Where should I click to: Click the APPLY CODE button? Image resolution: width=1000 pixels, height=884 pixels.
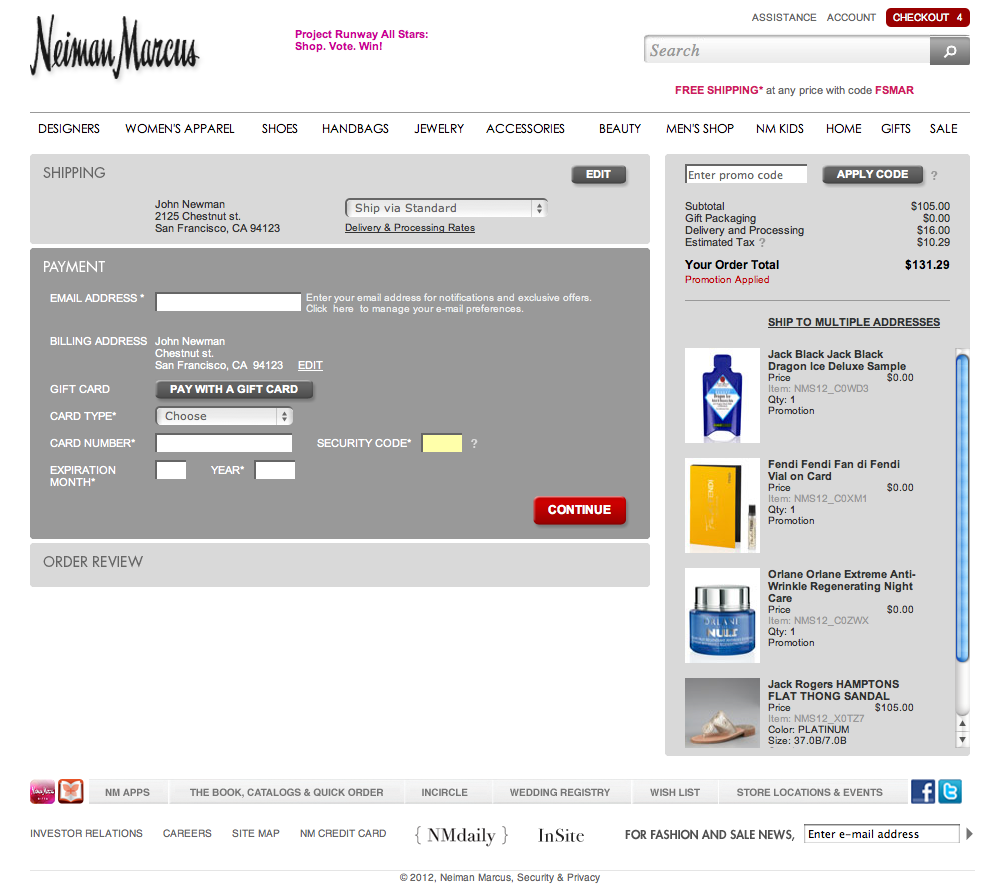click(x=872, y=174)
